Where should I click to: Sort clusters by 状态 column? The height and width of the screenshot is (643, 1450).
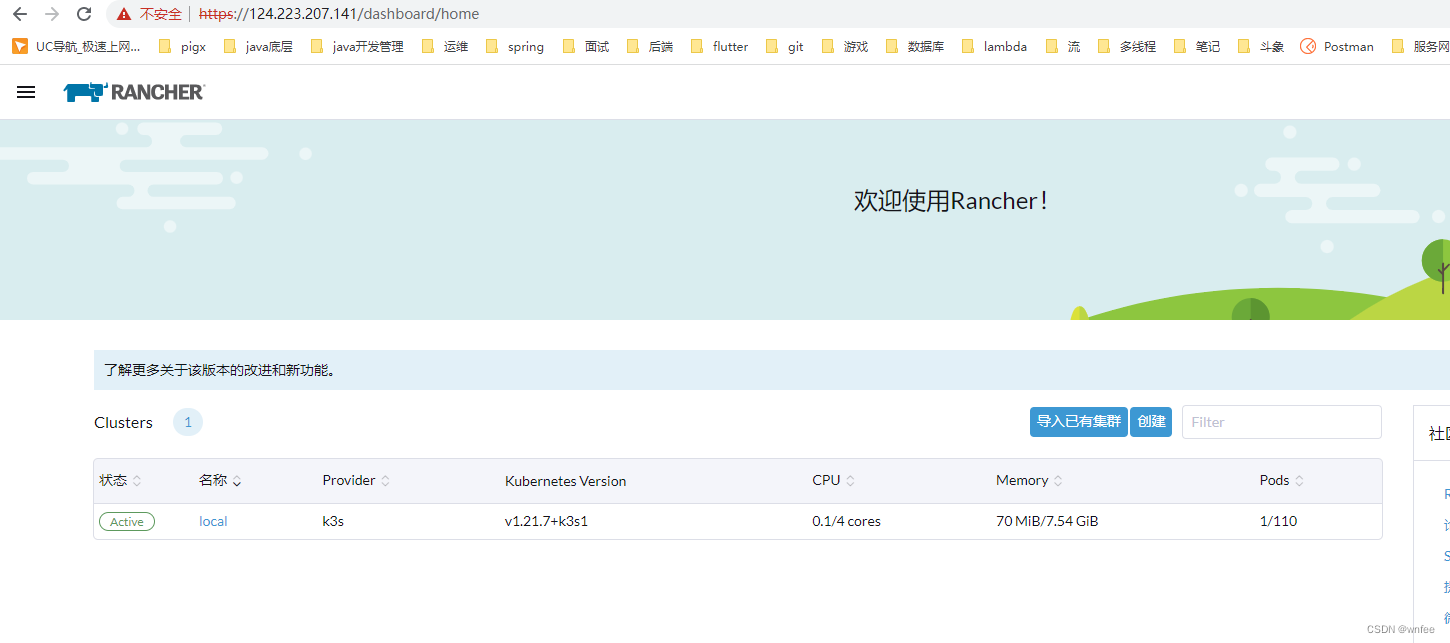[x=120, y=481]
